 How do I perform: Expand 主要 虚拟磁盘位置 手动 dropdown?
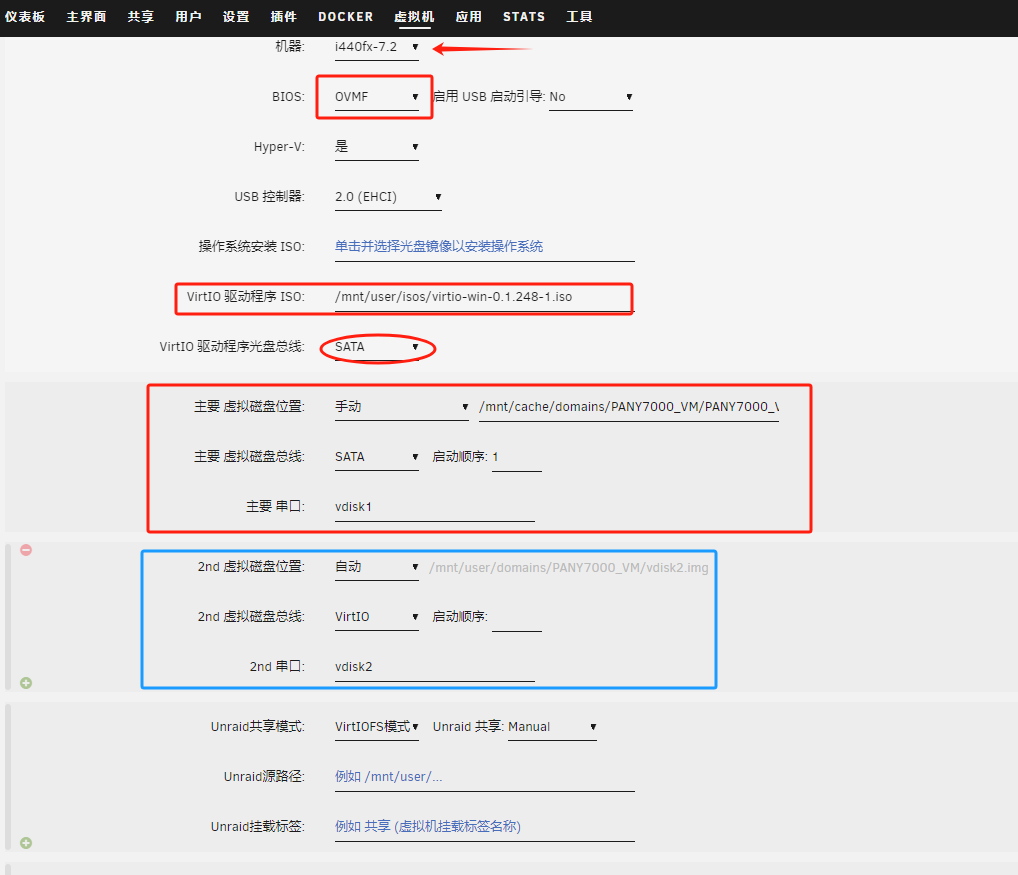click(401, 407)
